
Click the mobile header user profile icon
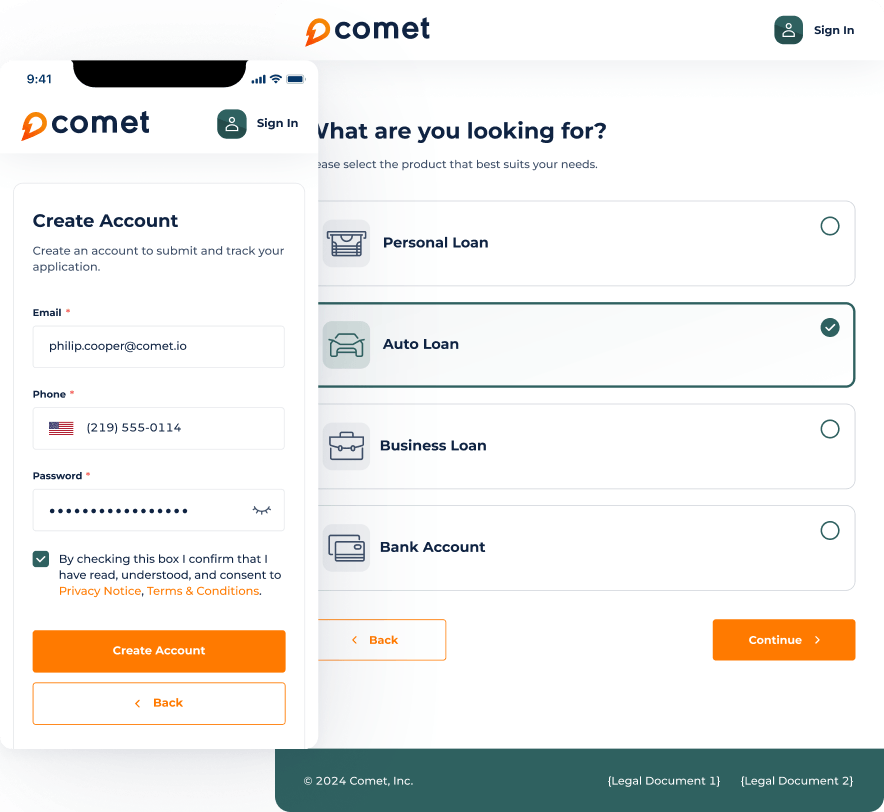(232, 123)
